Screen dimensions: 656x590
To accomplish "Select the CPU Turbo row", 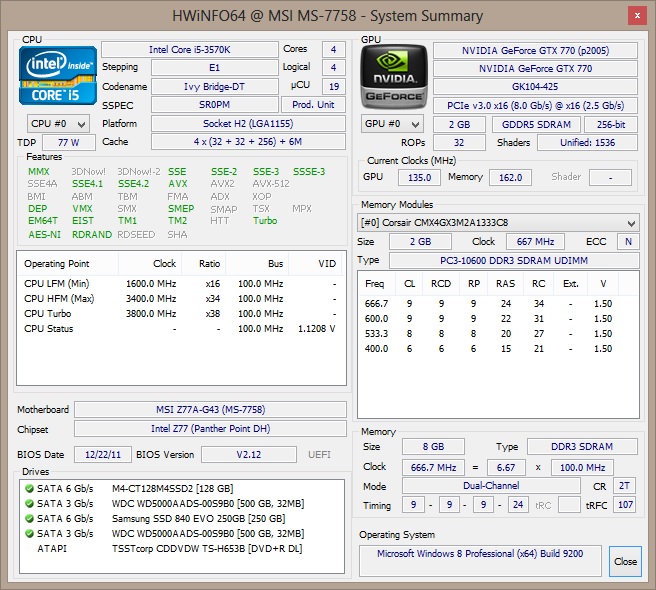I will click(x=181, y=314).
